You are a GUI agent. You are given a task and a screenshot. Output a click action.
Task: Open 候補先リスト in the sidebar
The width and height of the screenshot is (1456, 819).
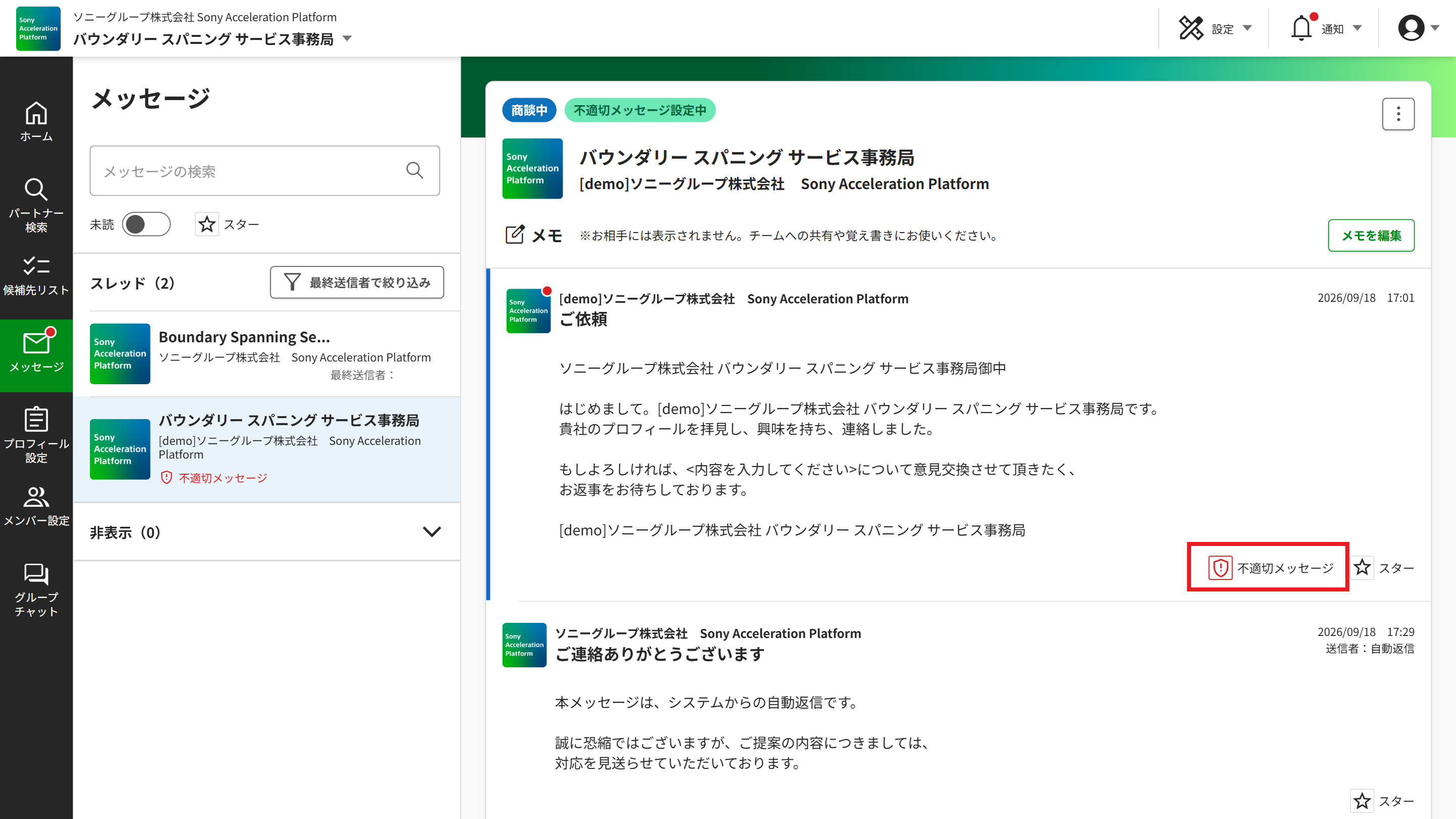click(36, 276)
